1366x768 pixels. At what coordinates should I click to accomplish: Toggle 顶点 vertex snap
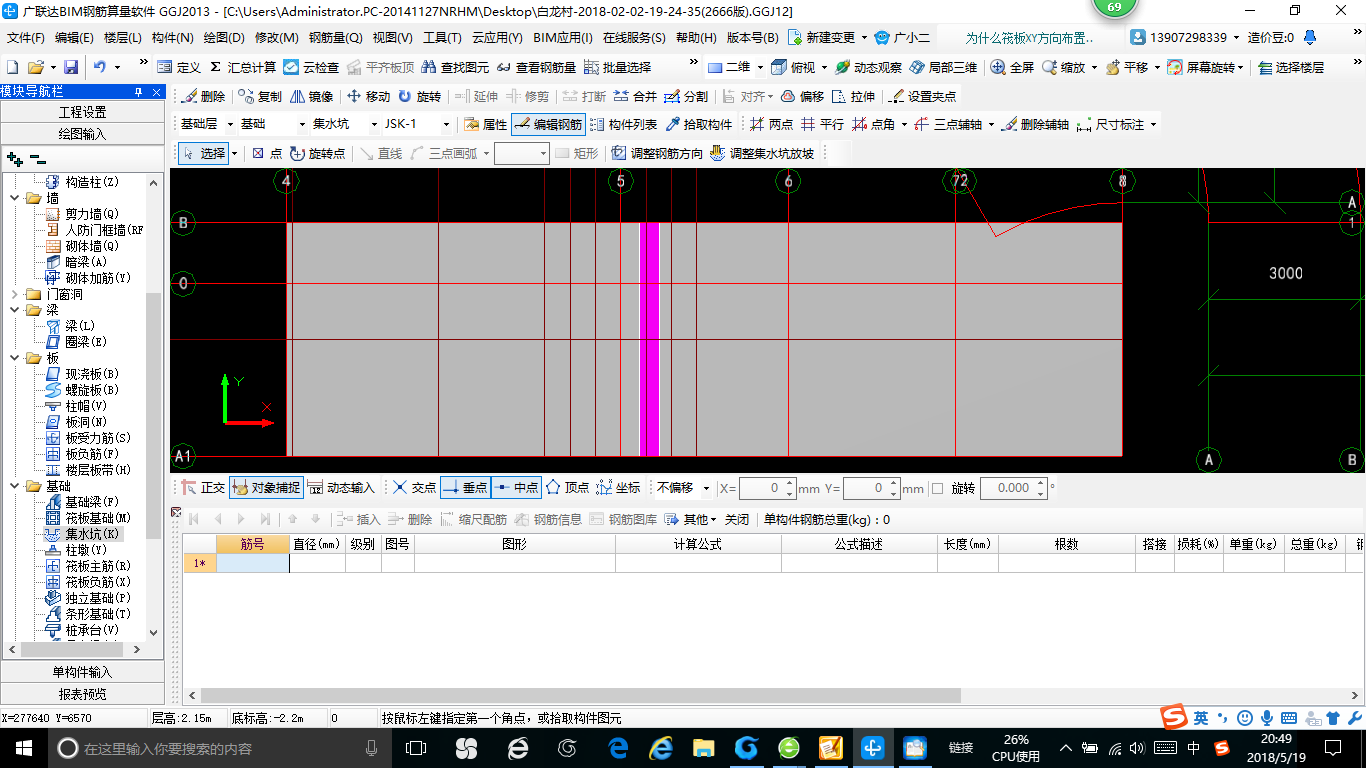[567, 487]
